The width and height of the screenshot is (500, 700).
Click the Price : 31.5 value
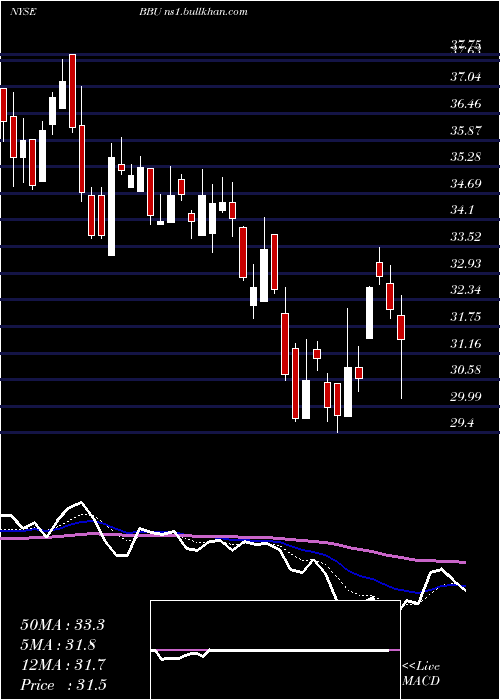pyautogui.click(x=63, y=685)
